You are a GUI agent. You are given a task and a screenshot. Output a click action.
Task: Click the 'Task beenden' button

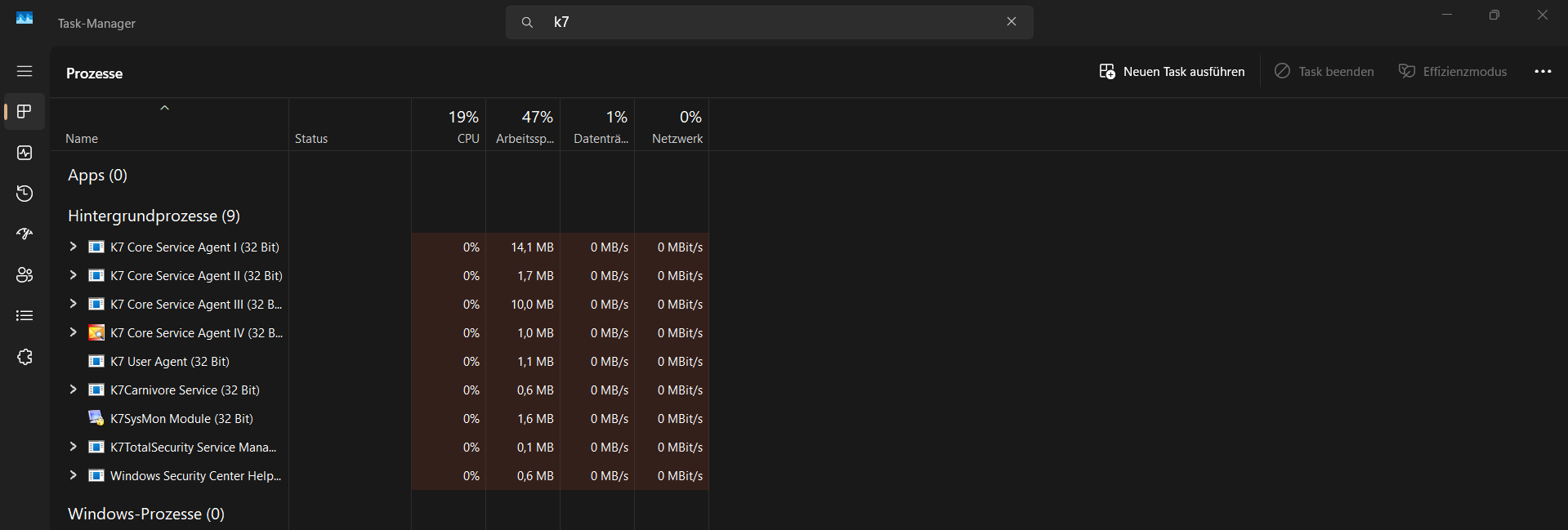pyautogui.click(x=1325, y=72)
